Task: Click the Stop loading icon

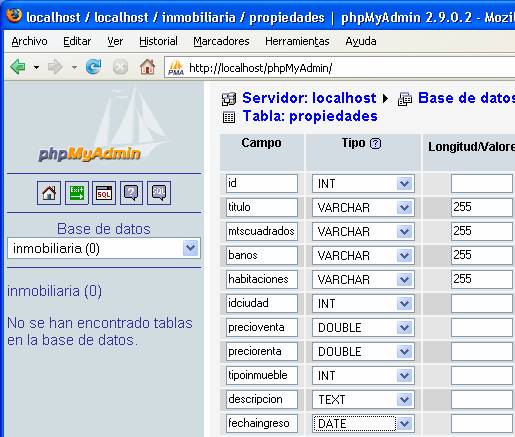Action: [120, 67]
